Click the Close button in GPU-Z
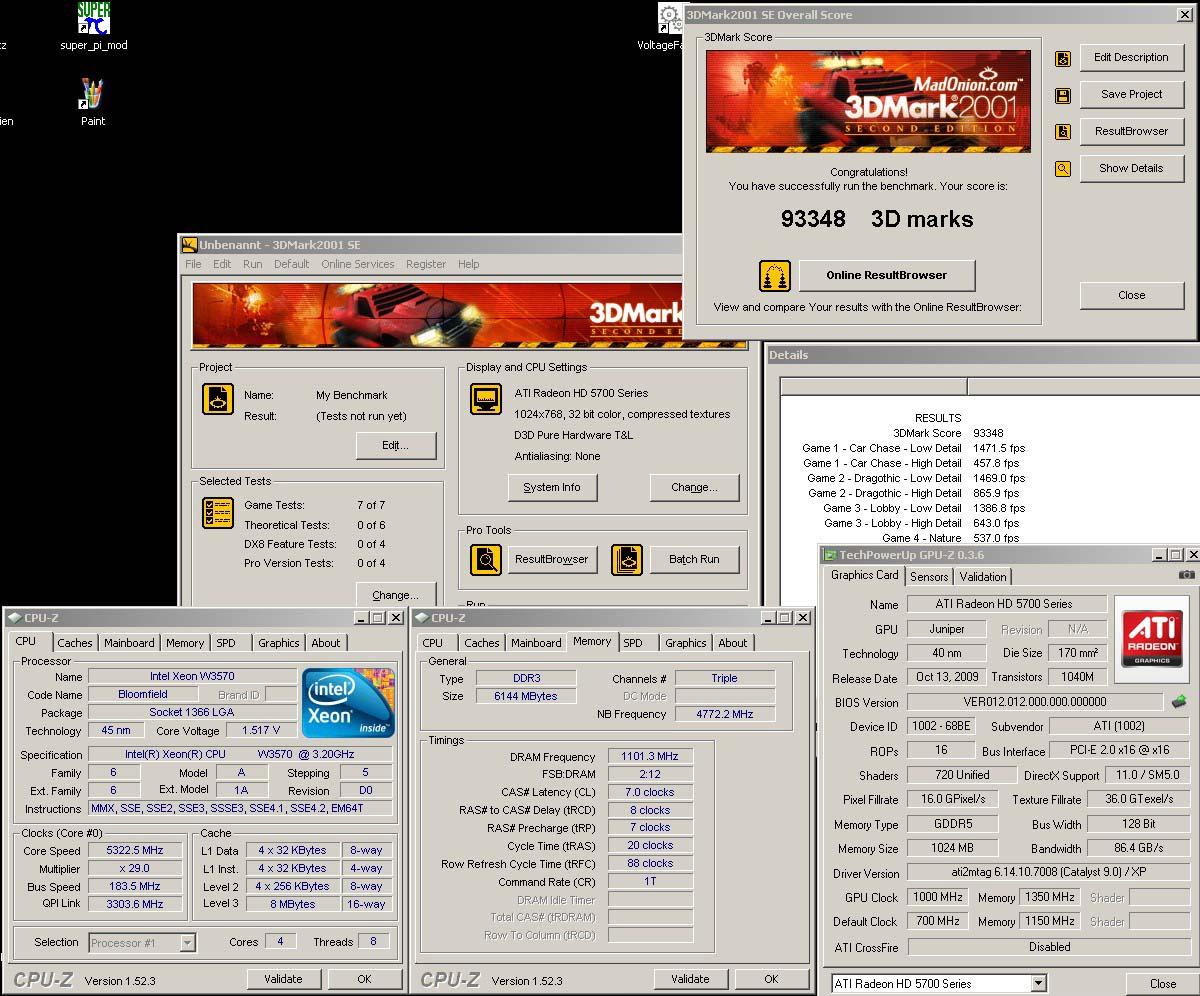The width and height of the screenshot is (1200, 996). pos(1162,984)
